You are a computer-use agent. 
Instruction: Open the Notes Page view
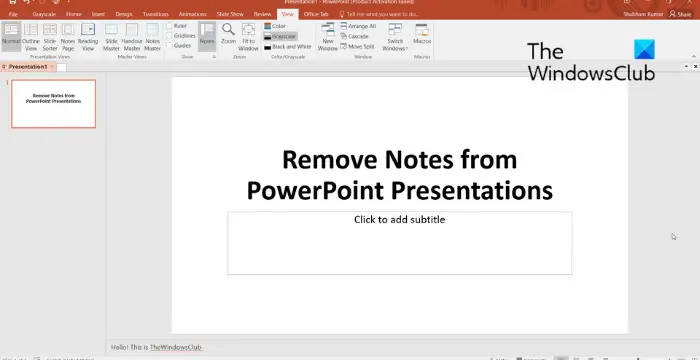coord(68,37)
